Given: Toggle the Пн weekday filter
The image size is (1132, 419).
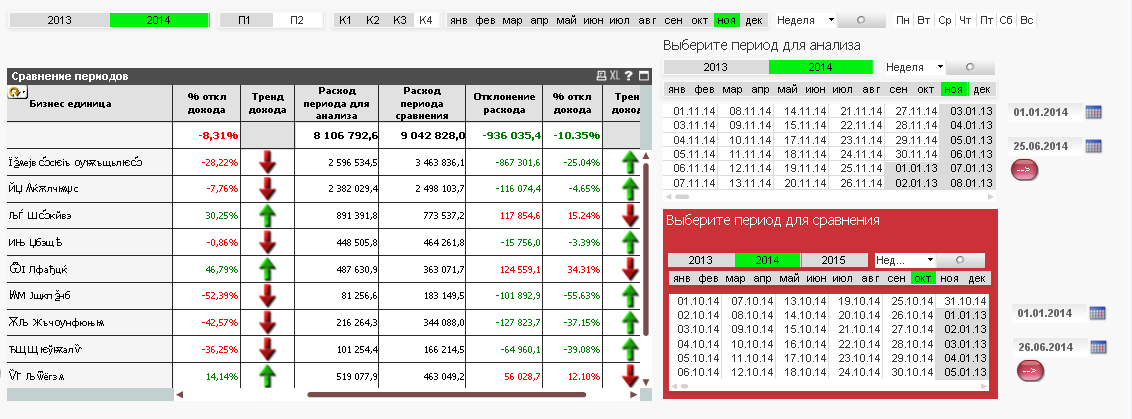Looking at the screenshot, I should coord(903,20).
